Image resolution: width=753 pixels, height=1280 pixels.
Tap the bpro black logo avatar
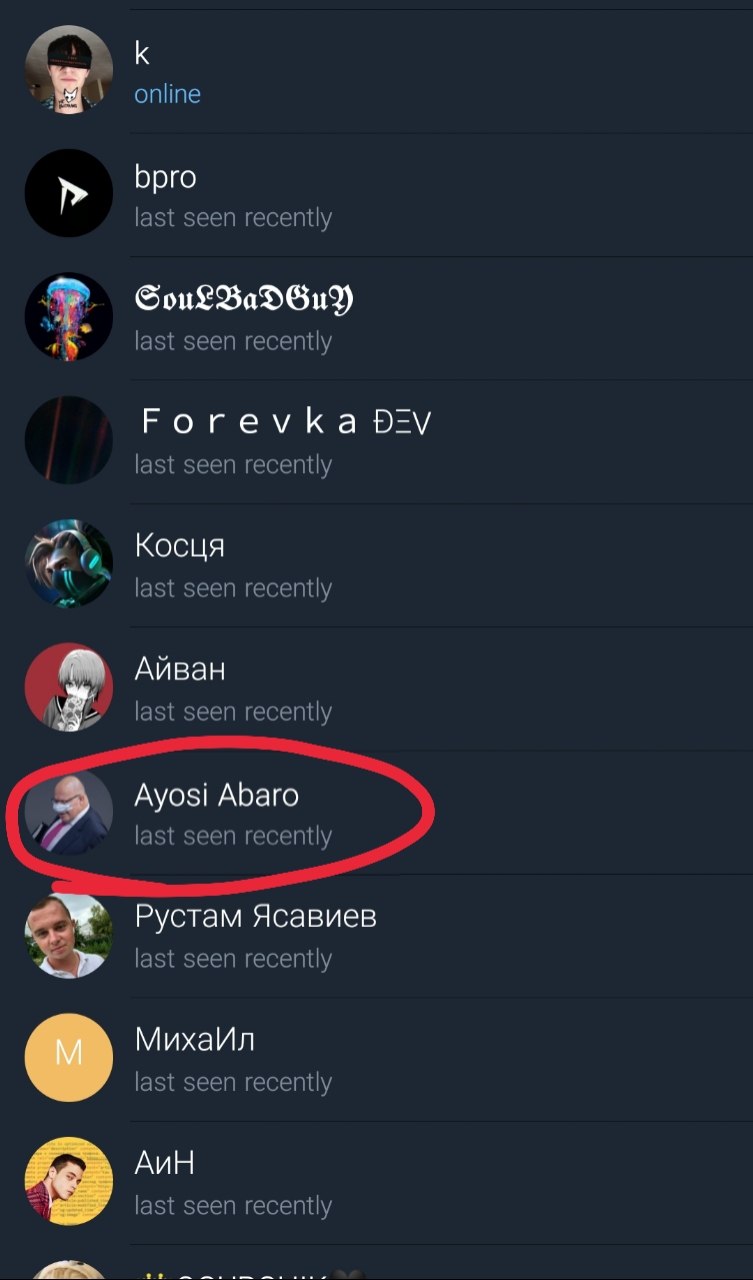click(x=68, y=193)
